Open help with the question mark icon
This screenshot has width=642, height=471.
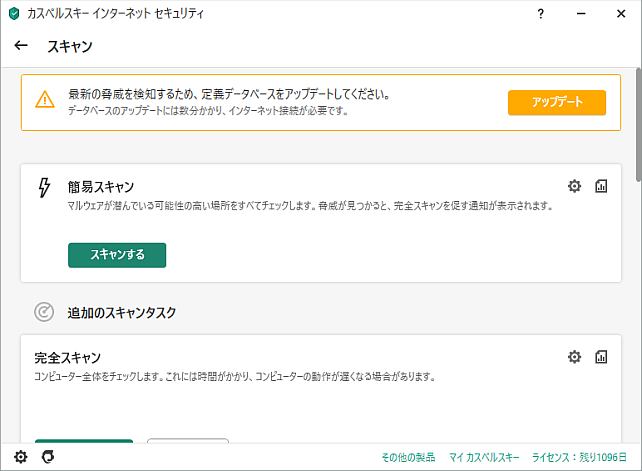pyautogui.click(x=540, y=14)
